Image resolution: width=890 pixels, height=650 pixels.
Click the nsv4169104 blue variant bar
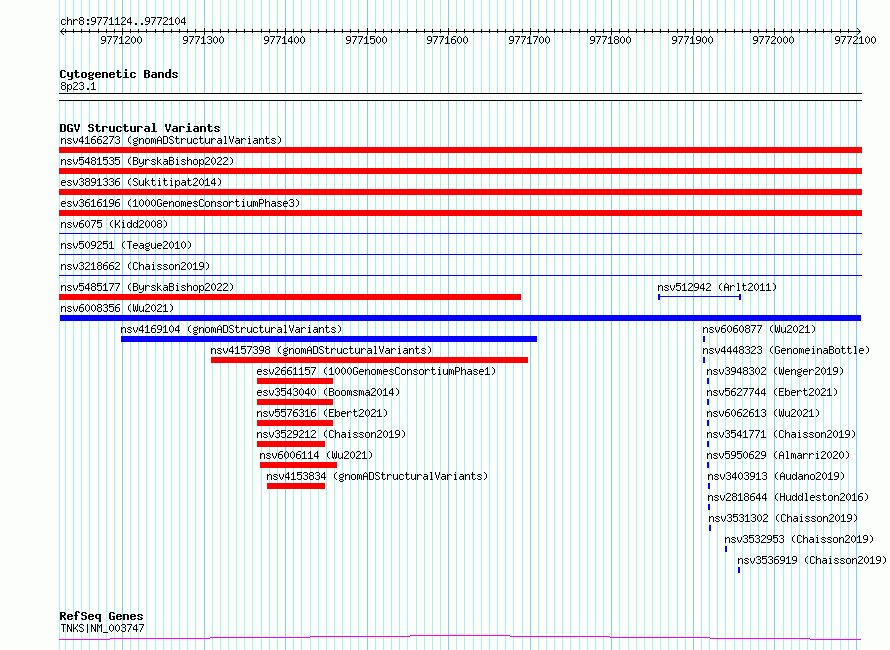coord(329,339)
